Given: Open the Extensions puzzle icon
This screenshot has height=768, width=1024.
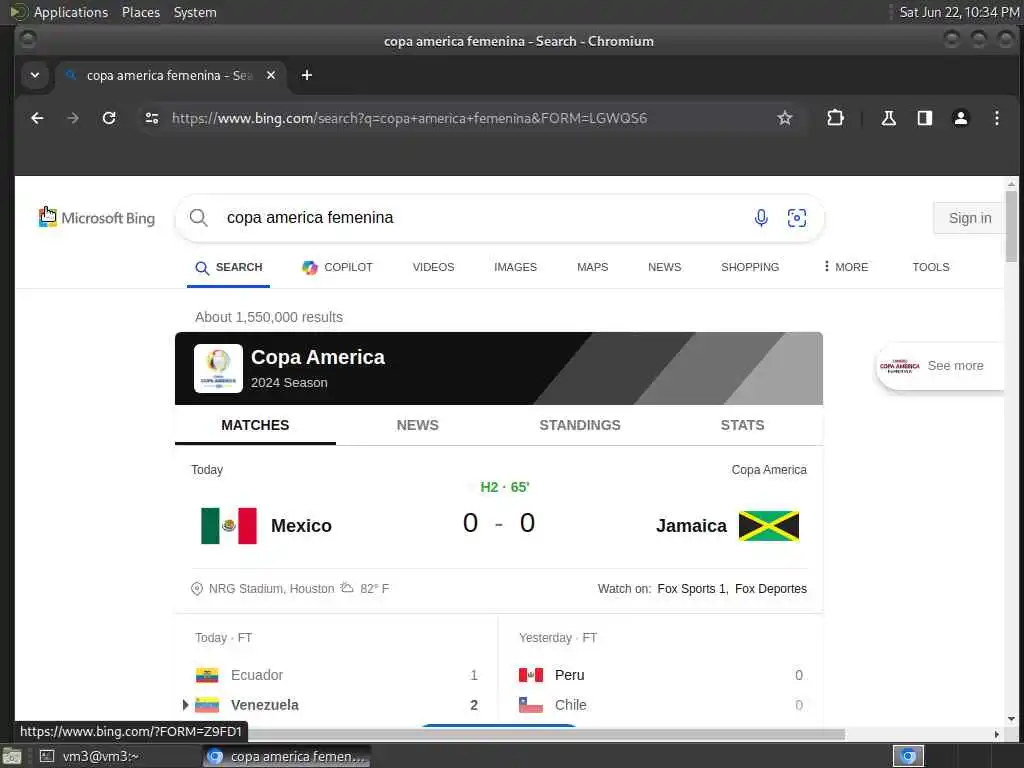Looking at the screenshot, I should (x=835, y=118).
